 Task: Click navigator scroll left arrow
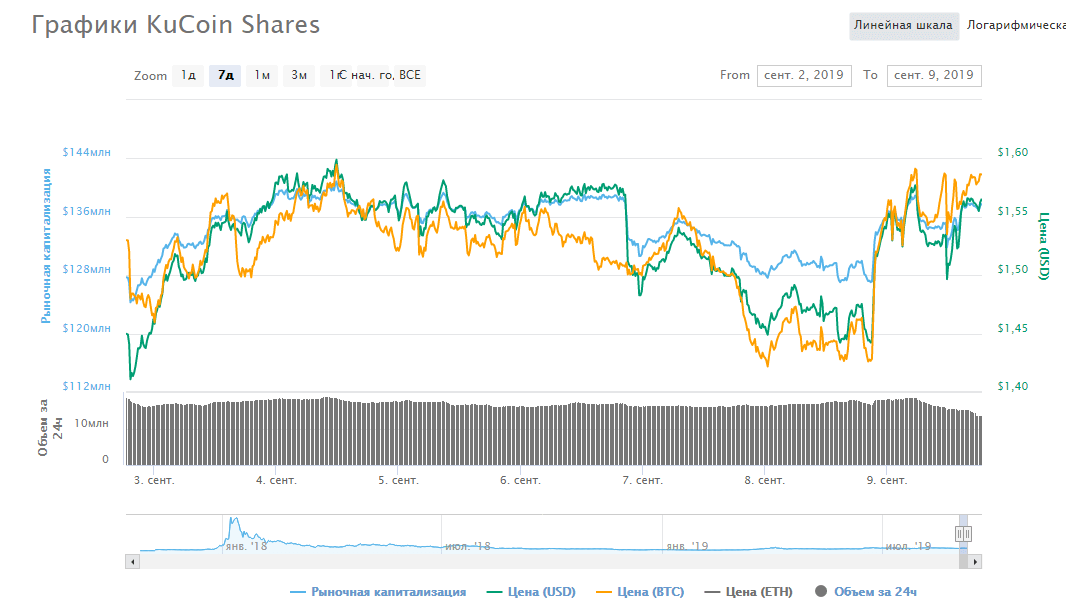point(133,562)
